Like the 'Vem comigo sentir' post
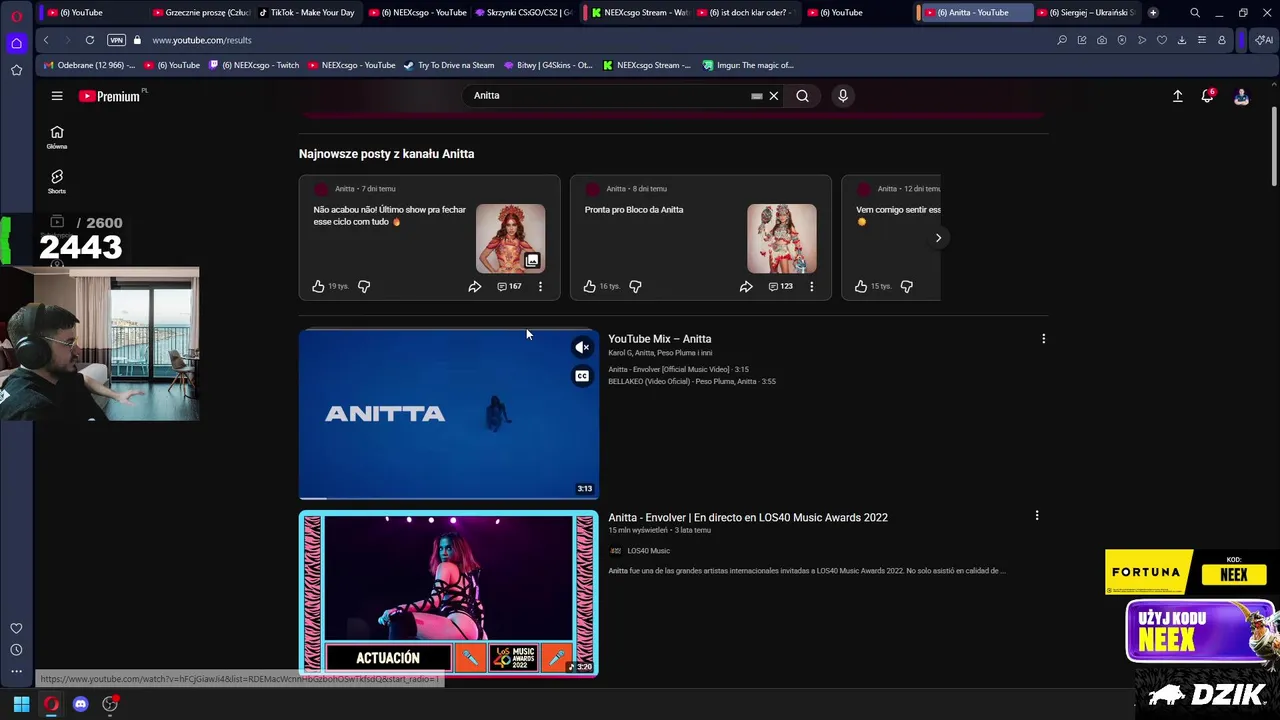The height and width of the screenshot is (720, 1280). [860, 286]
